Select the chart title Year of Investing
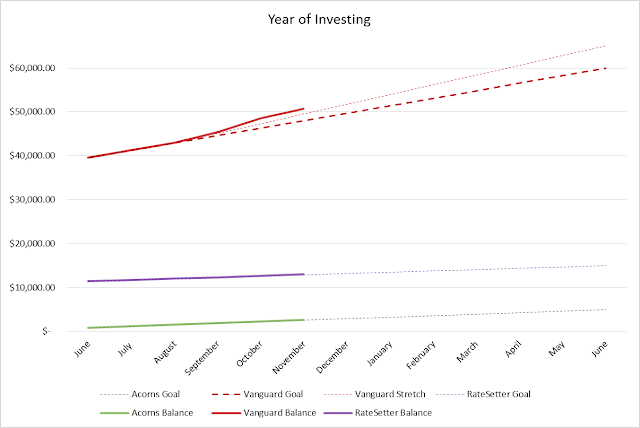This screenshot has height=428, width=640. pyautogui.click(x=319, y=19)
